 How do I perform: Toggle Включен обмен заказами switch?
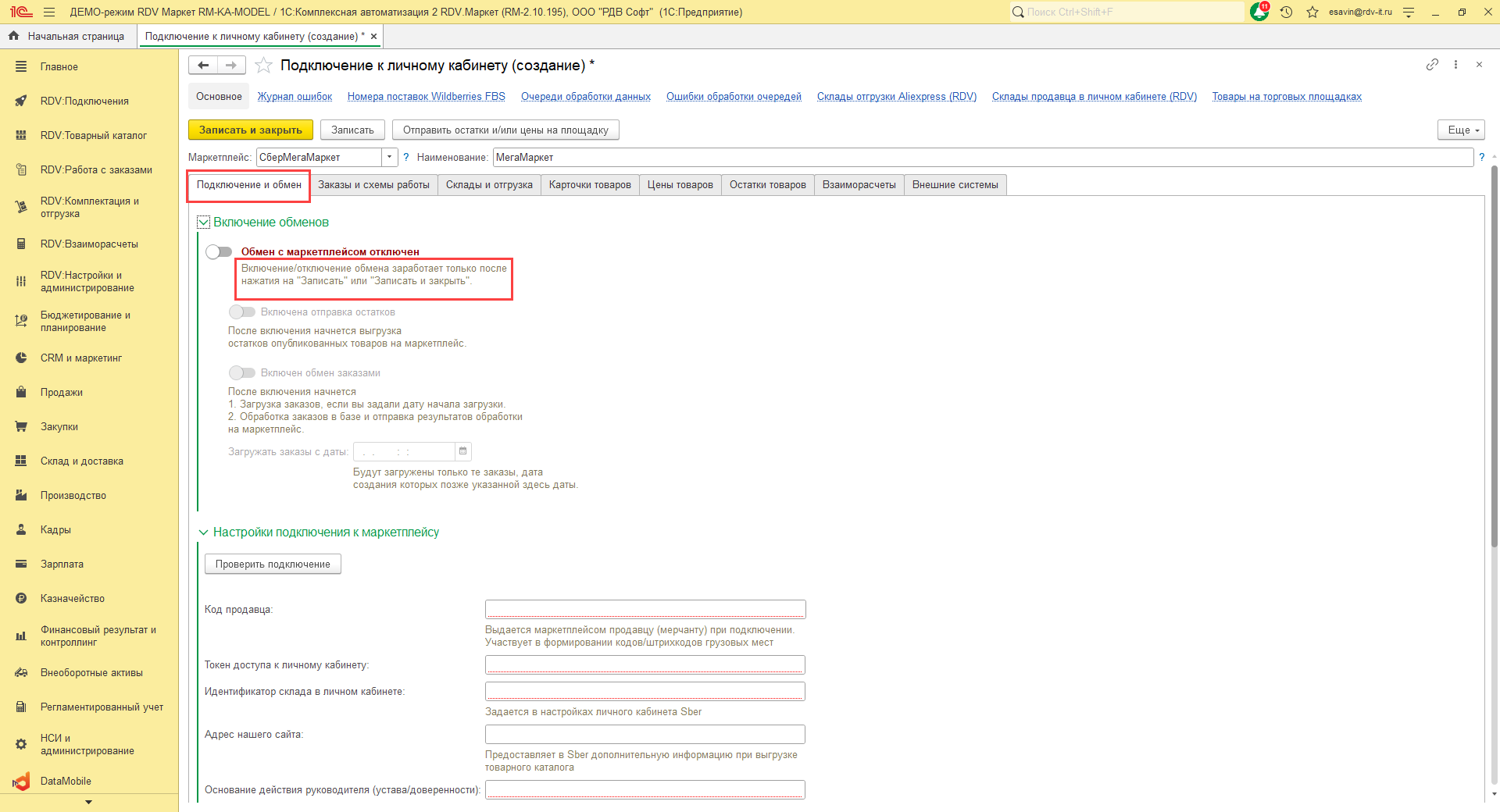pos(242,373)
